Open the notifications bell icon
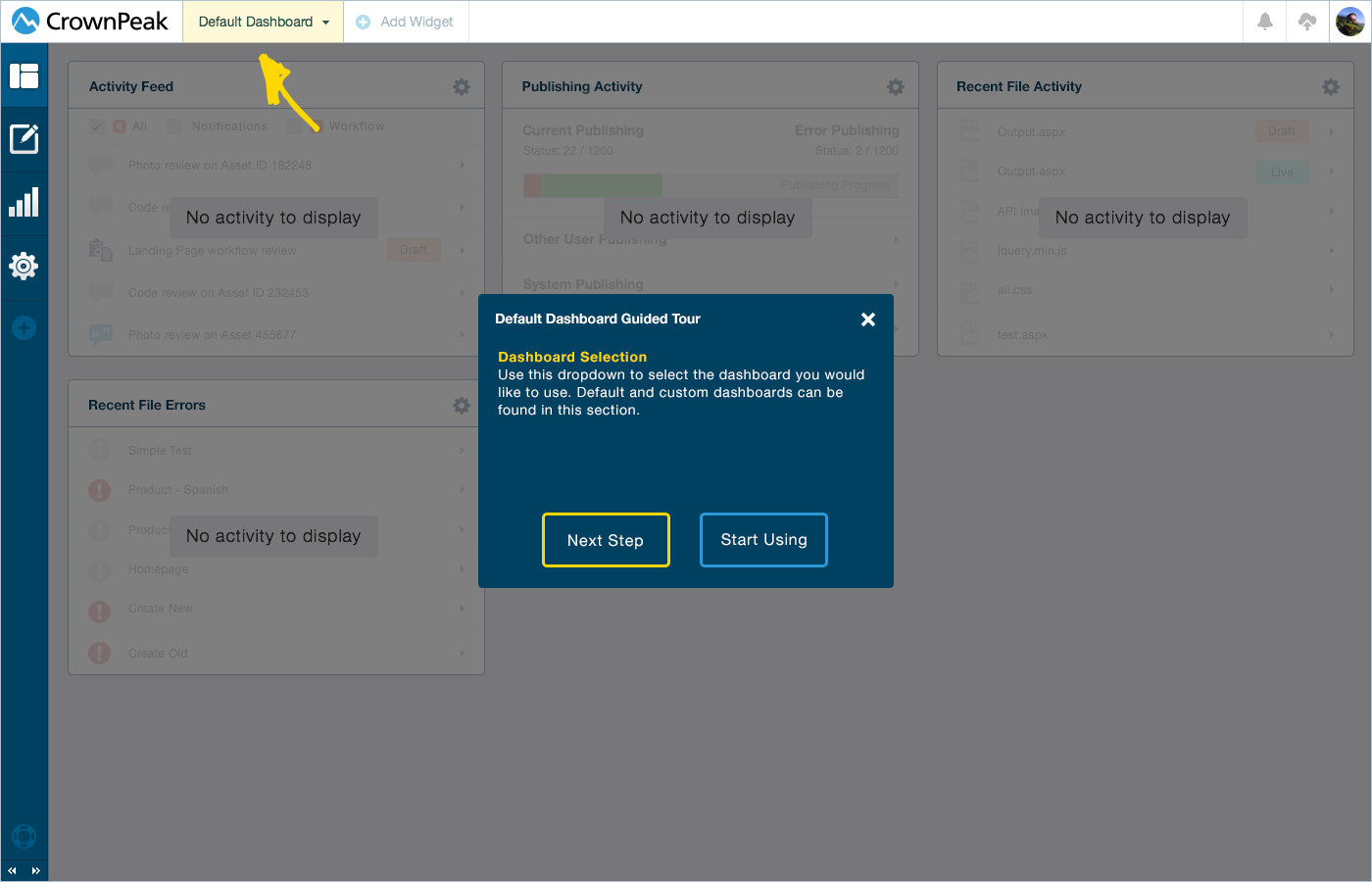The image size is (1372, 882). tap(1265, 22)
